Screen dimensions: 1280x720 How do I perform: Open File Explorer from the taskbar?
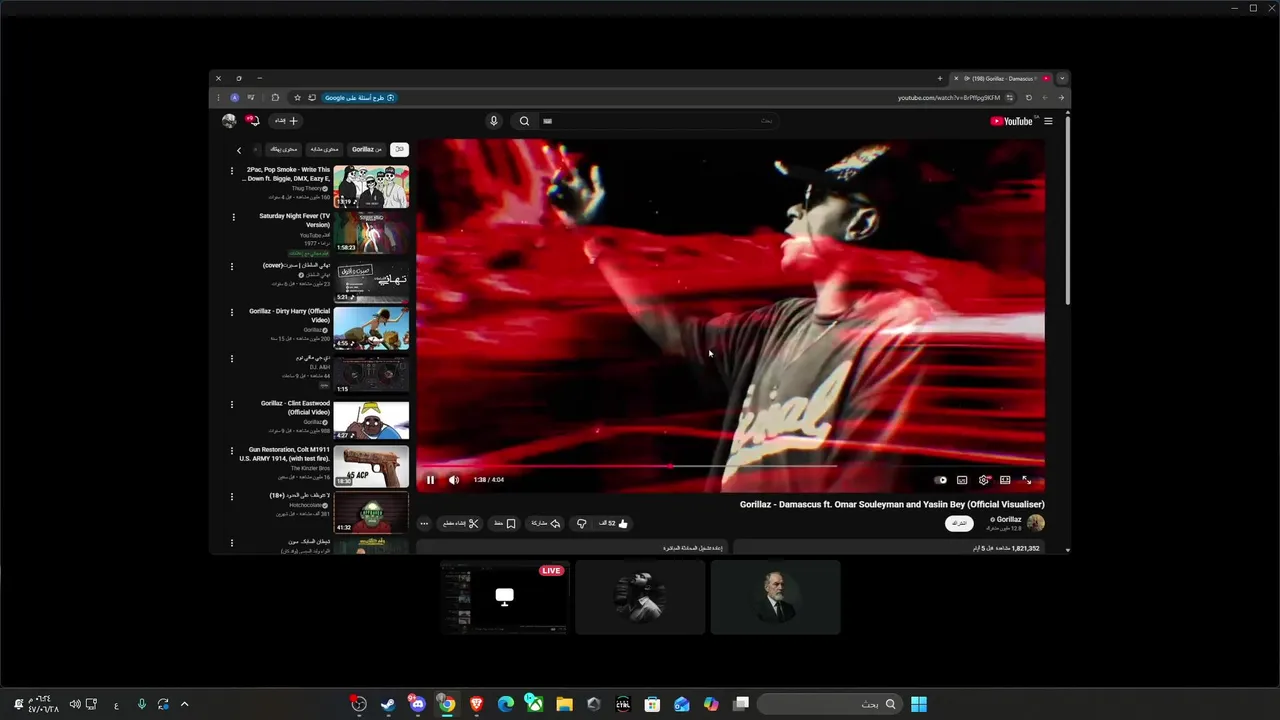pos(564,704)
